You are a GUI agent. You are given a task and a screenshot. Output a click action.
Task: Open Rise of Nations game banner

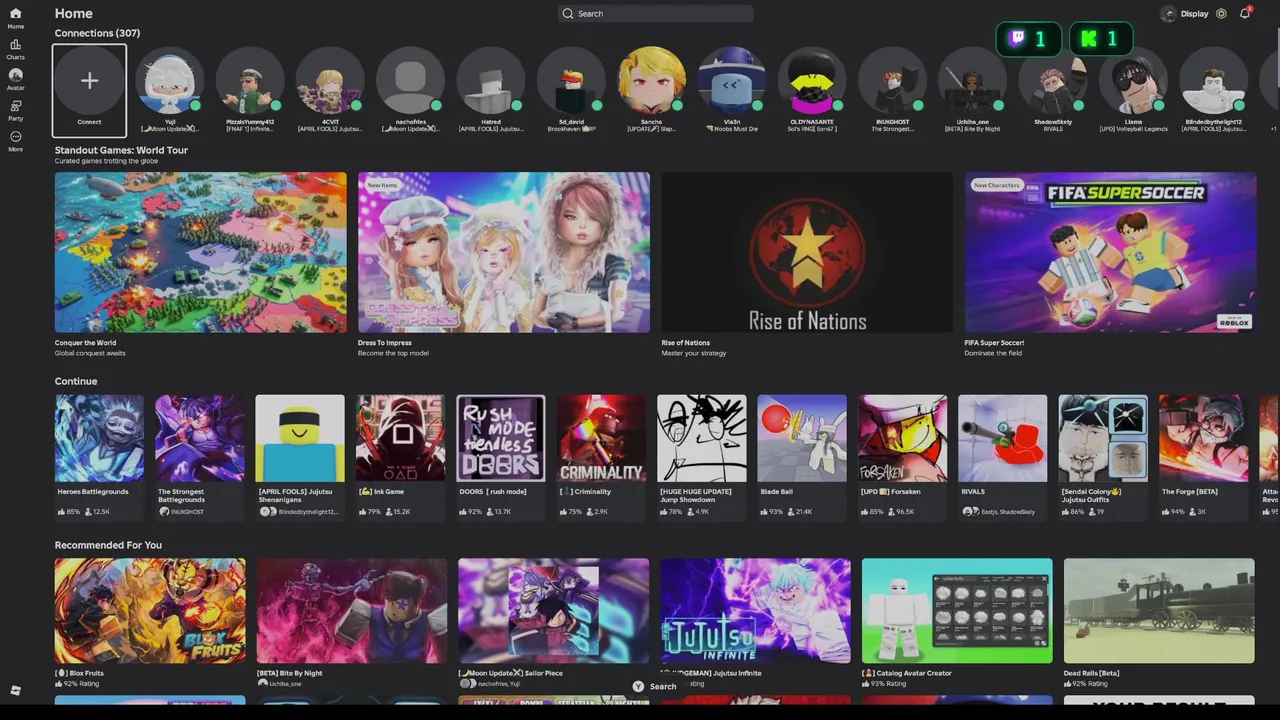tap(807, 252)
